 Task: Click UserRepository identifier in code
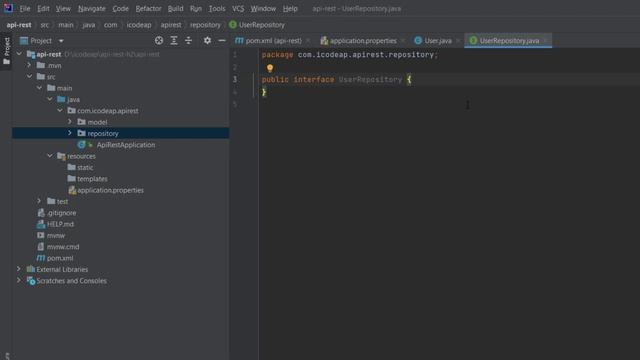pos(370,80)
